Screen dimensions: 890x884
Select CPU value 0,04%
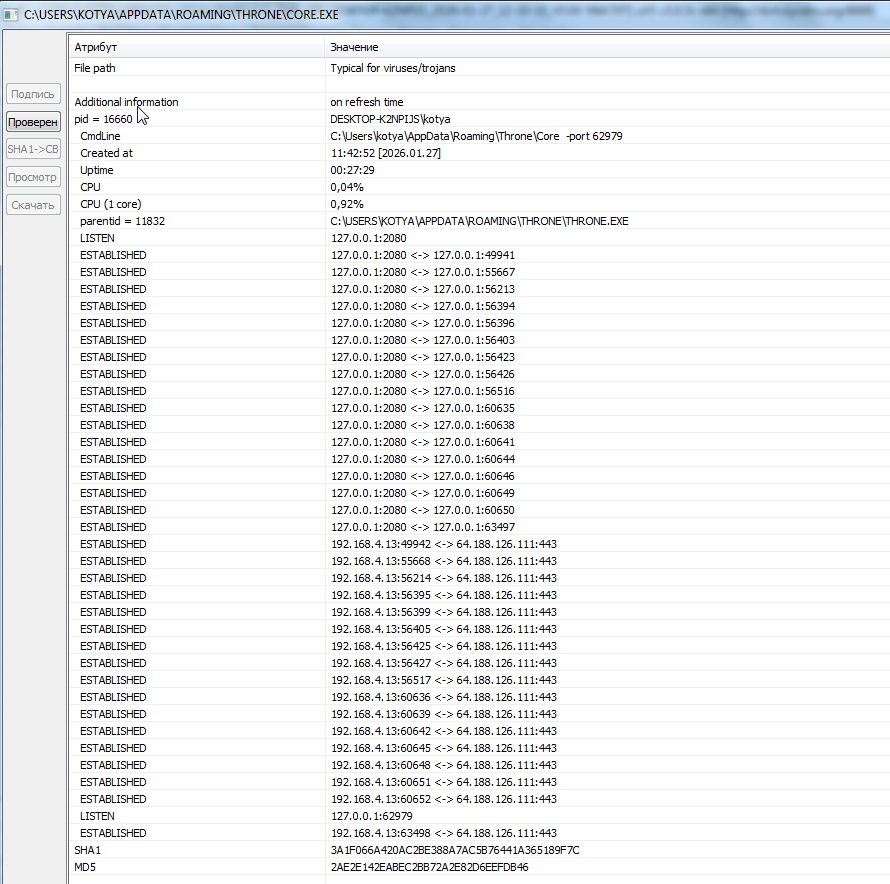[347, 187]
